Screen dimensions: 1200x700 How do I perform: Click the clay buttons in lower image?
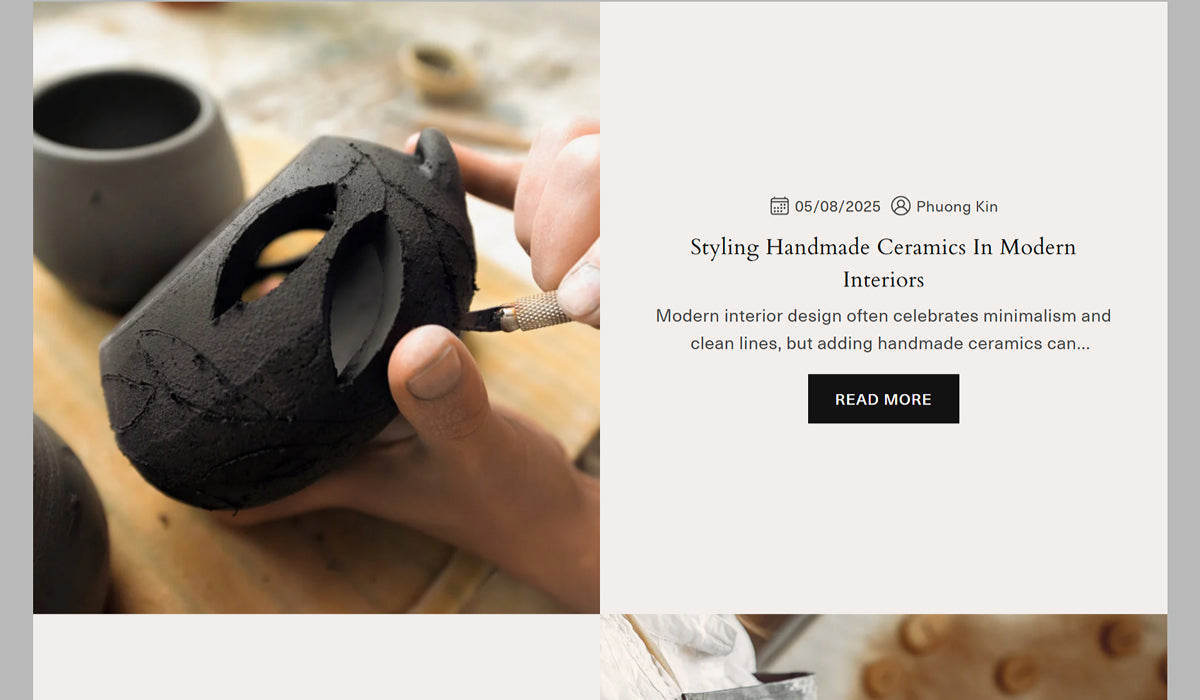[x=1010, y=655]
